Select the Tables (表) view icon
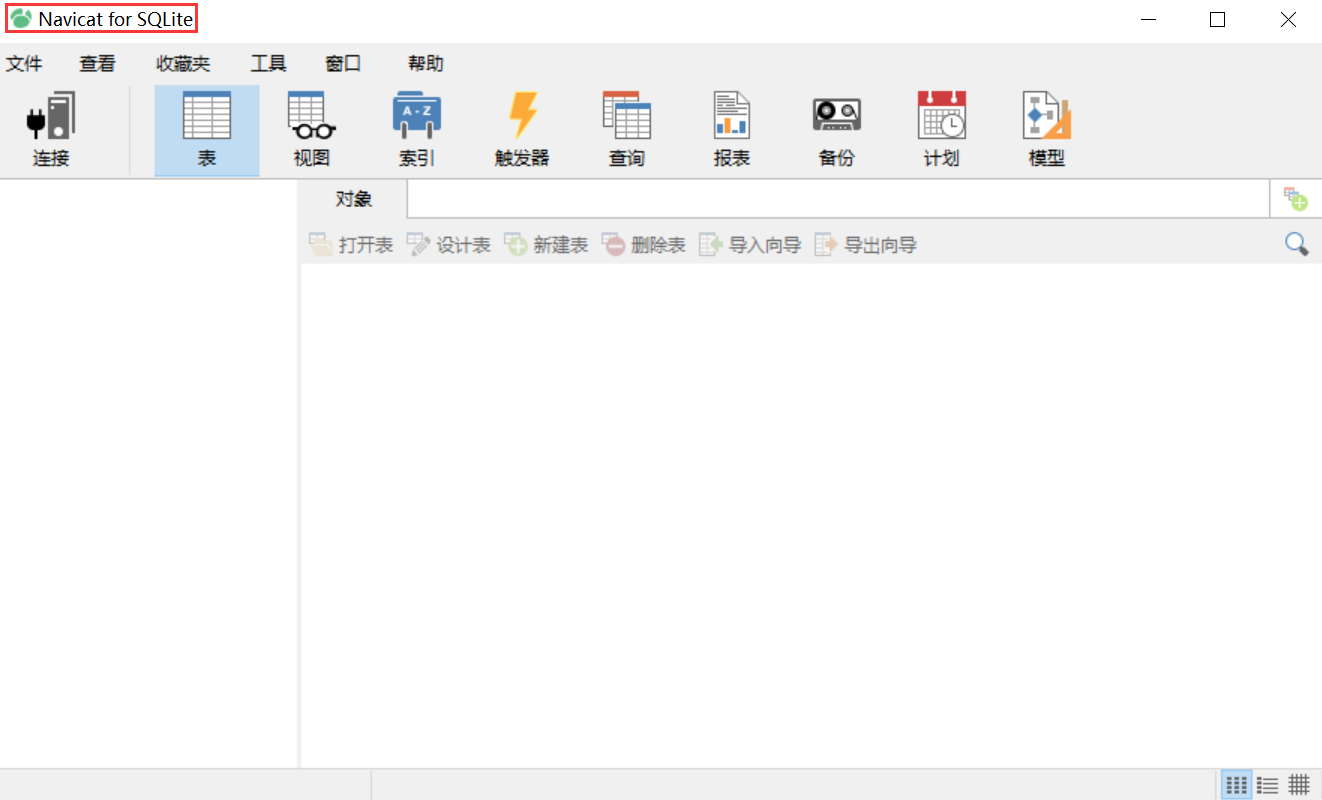 click(x=206, y=128)
